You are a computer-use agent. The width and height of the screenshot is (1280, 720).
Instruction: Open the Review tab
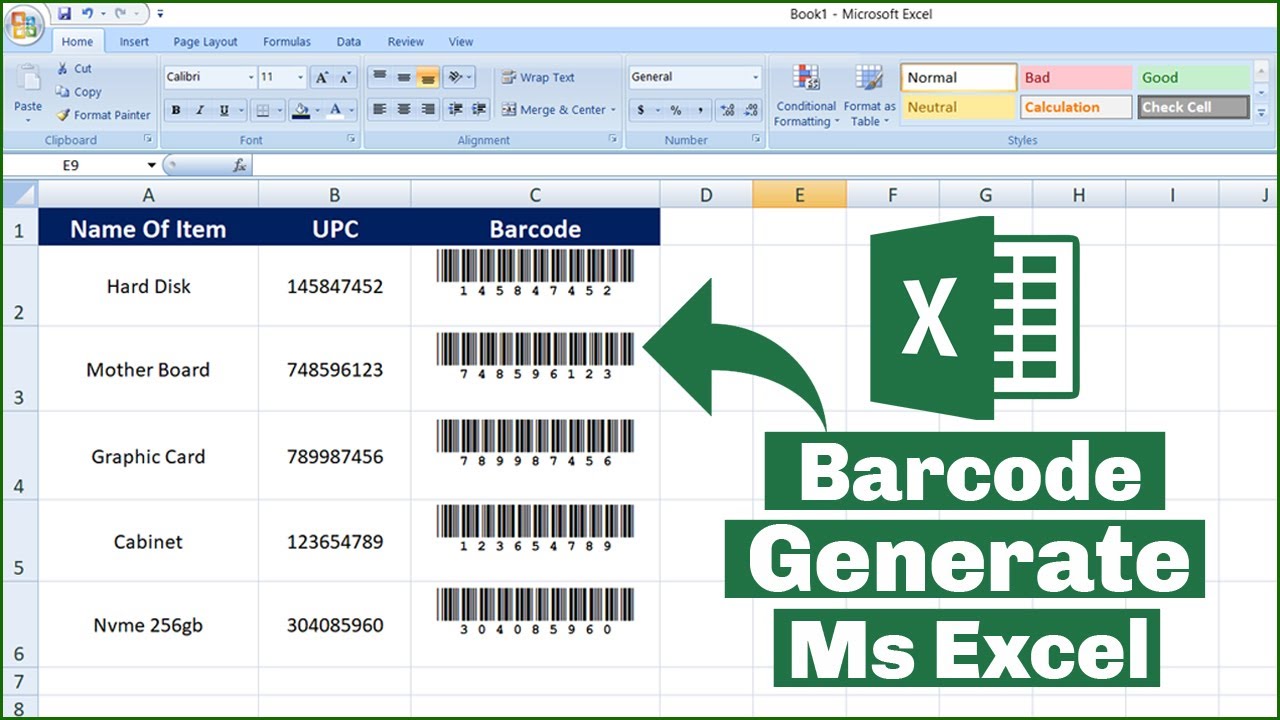click(x=406, y=42)
